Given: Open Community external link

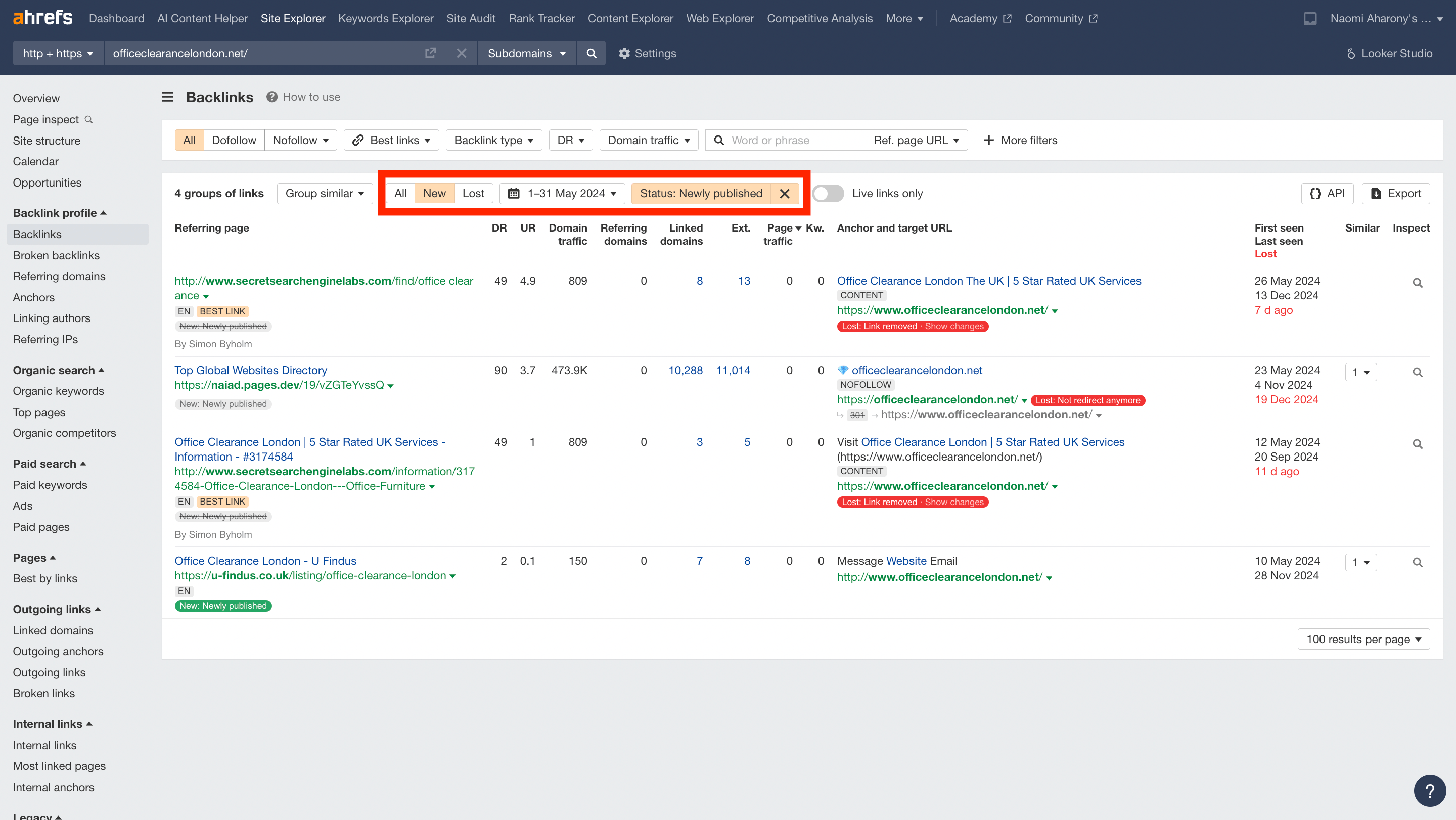Looking at the screenshot, I should (x=1061, y=18).
